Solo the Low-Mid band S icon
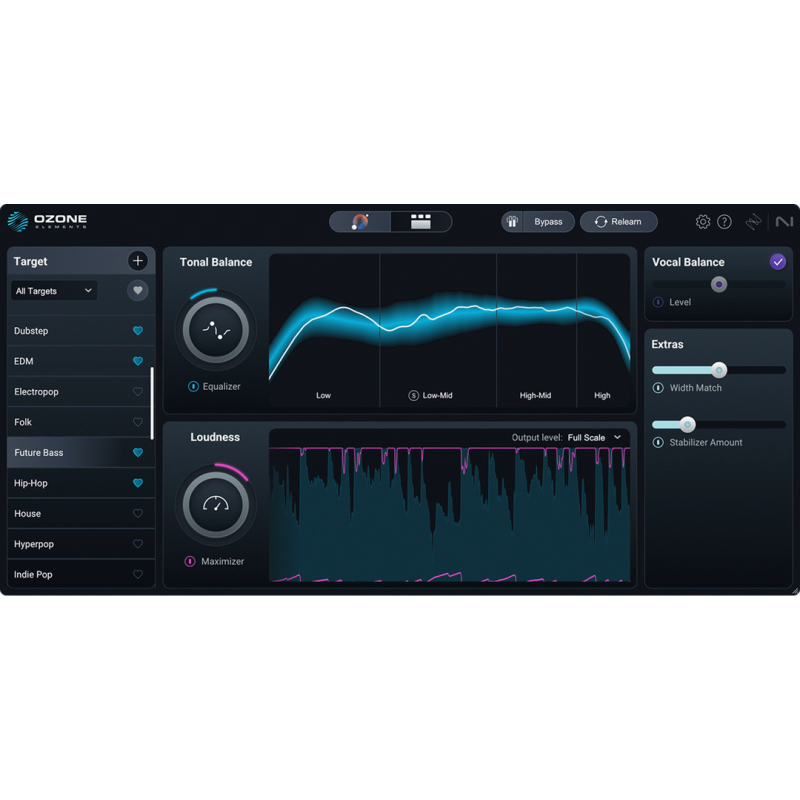 point(414,395)
